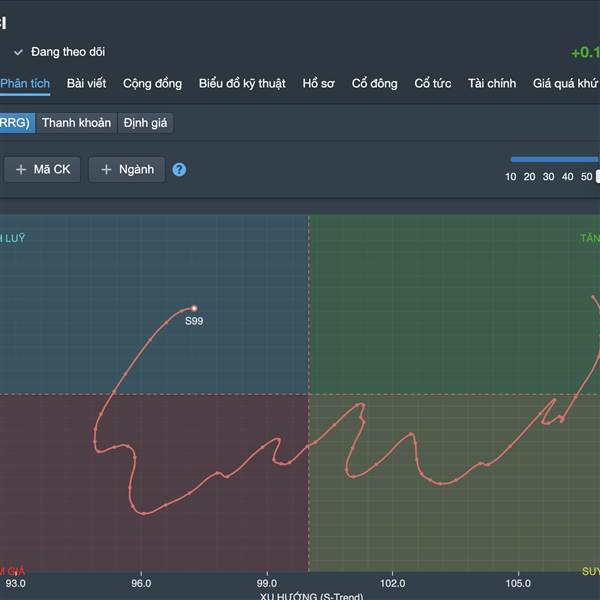600x600 pixels.
Task: Open the Cổ đông tab
Action: click(x=375, y=83)
